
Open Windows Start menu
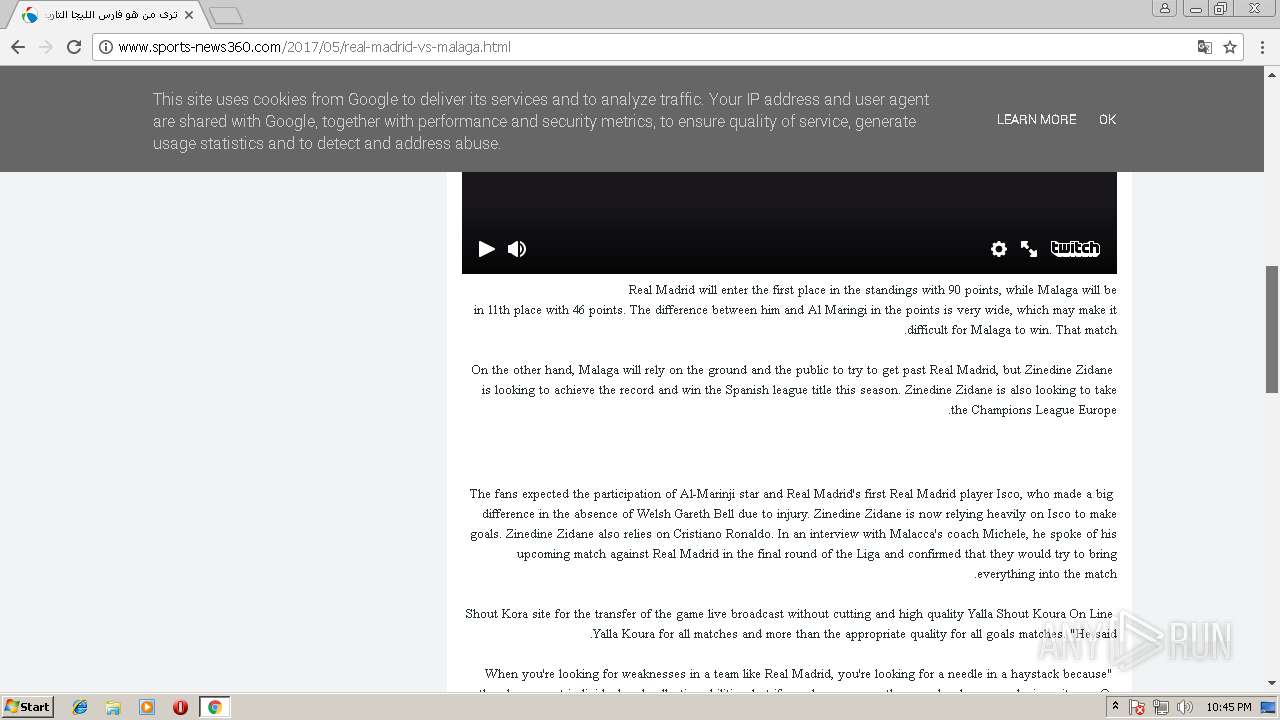28,707
